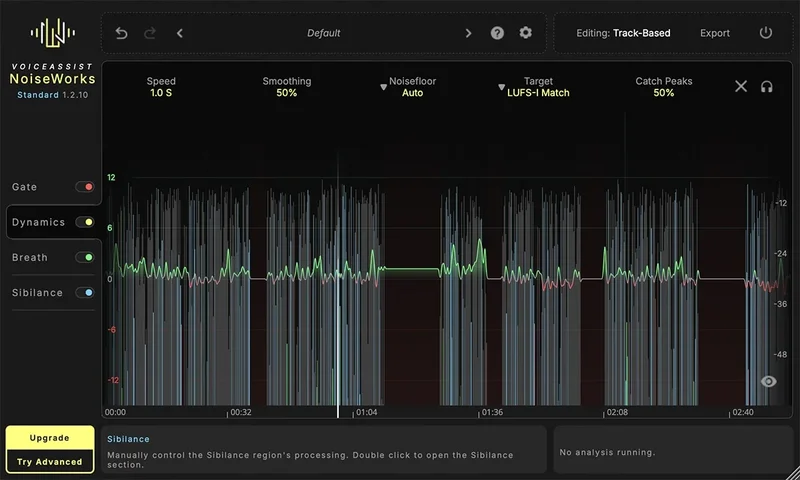Go to the next preset with right chevron

468,33
